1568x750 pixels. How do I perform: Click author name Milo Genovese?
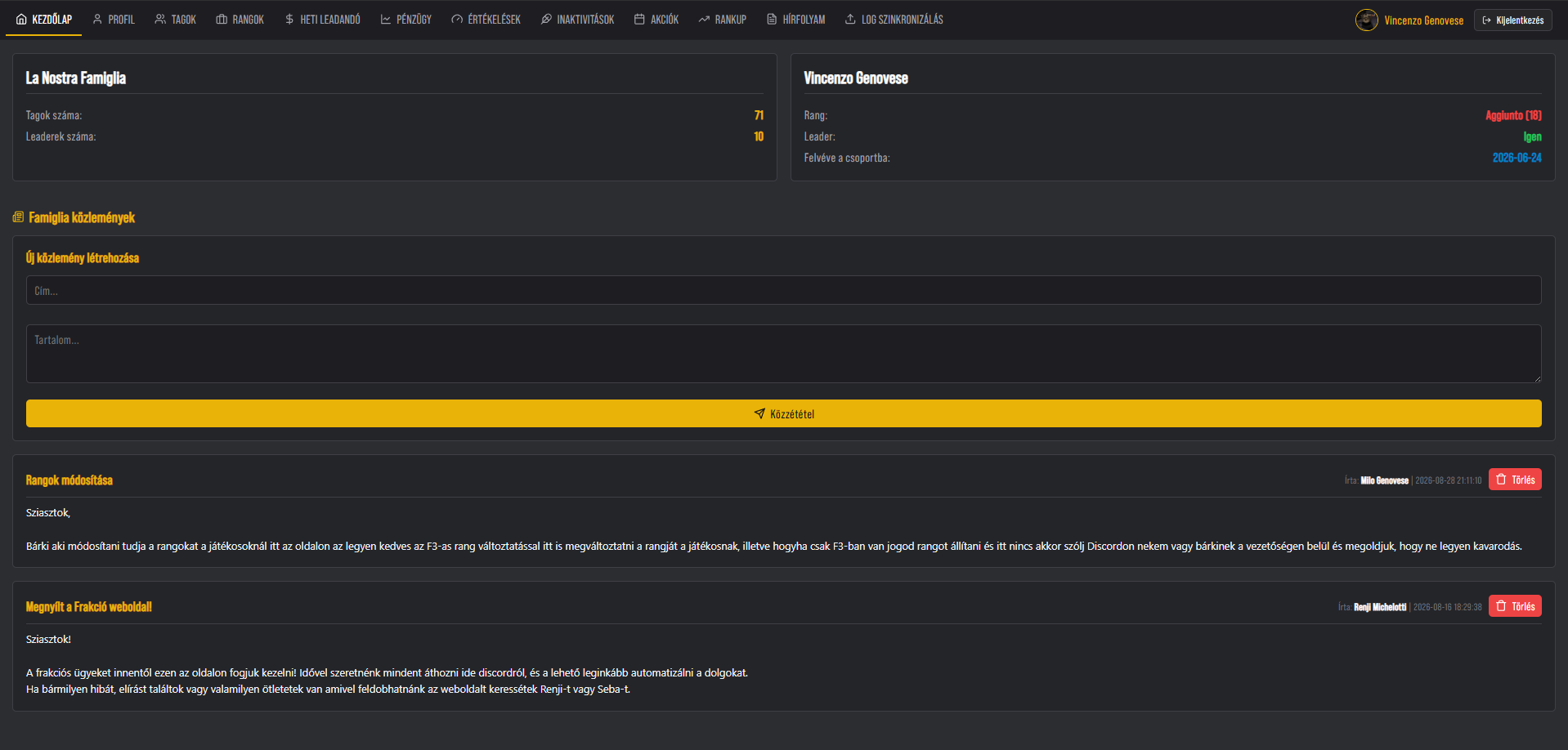(x=1384, y=480)
